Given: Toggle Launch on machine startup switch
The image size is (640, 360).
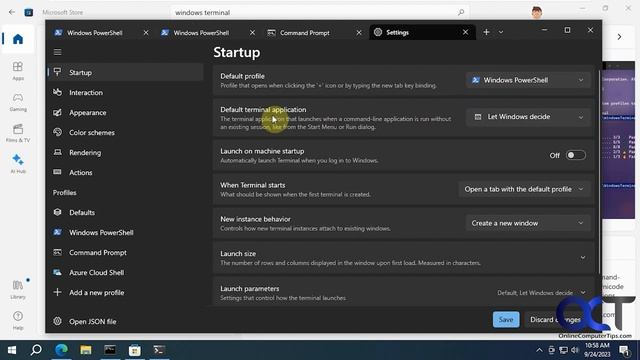Looking at the screenshot, I should [x=576, y=156].
